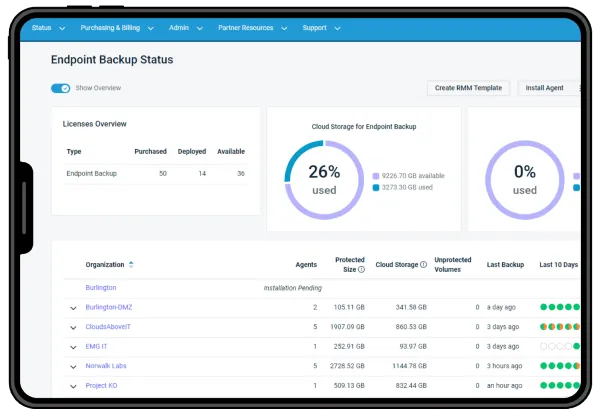Open the Project KO organization link
Viewport: 600px width, 415px height.
101,385
